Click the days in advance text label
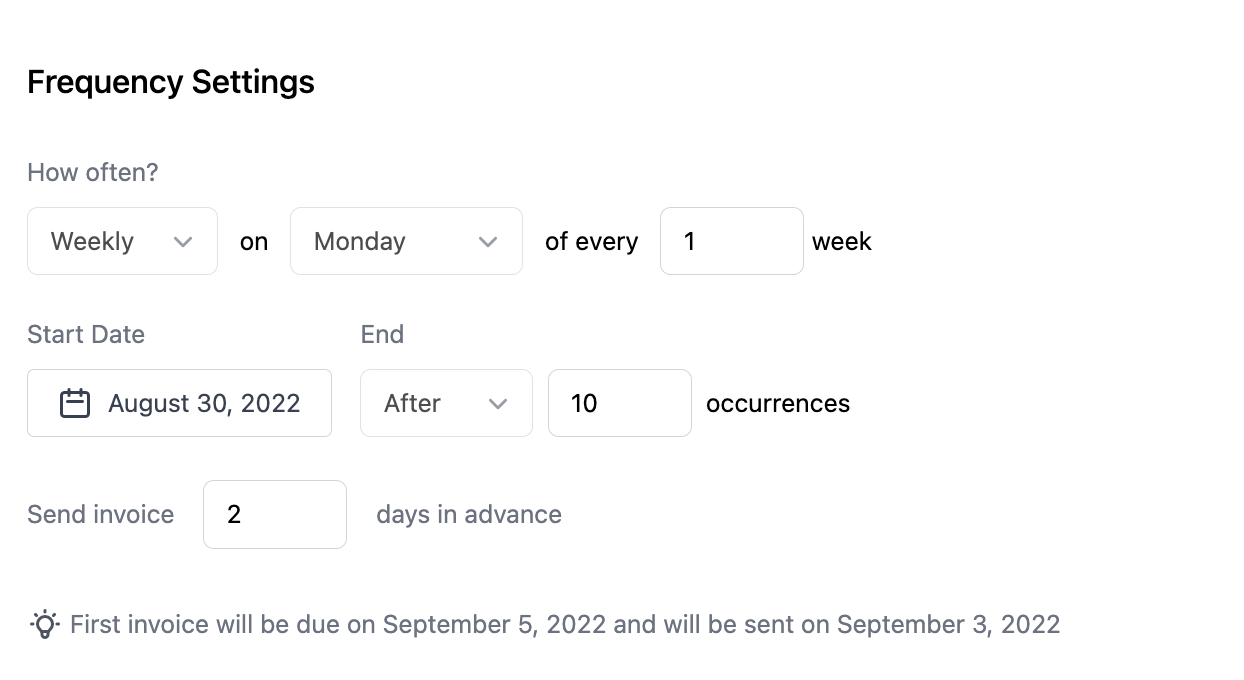This screenshot has height=680, width=1244. (x=468, y=514)
